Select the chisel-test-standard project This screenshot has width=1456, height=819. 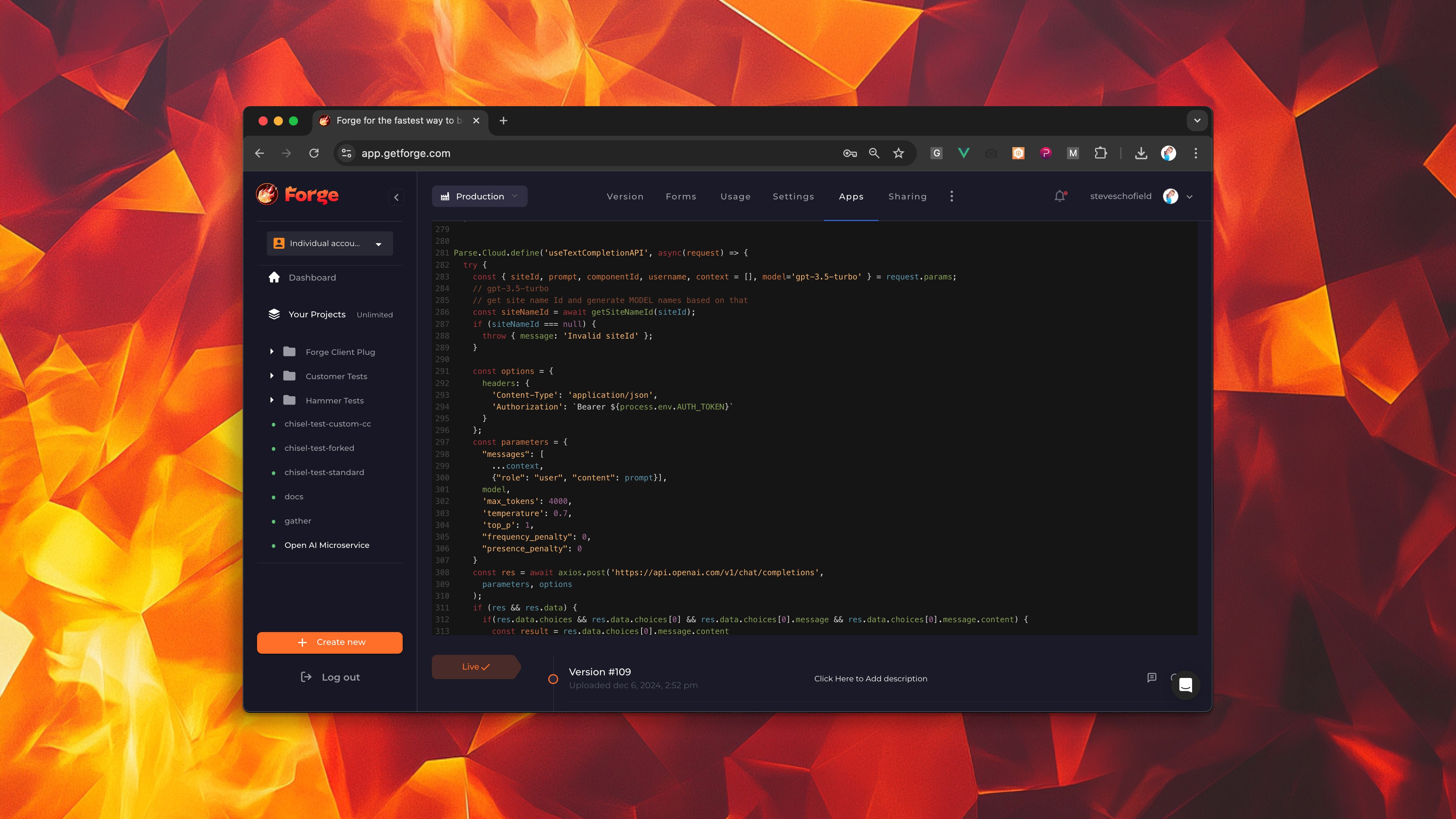(x=325, y=472)
